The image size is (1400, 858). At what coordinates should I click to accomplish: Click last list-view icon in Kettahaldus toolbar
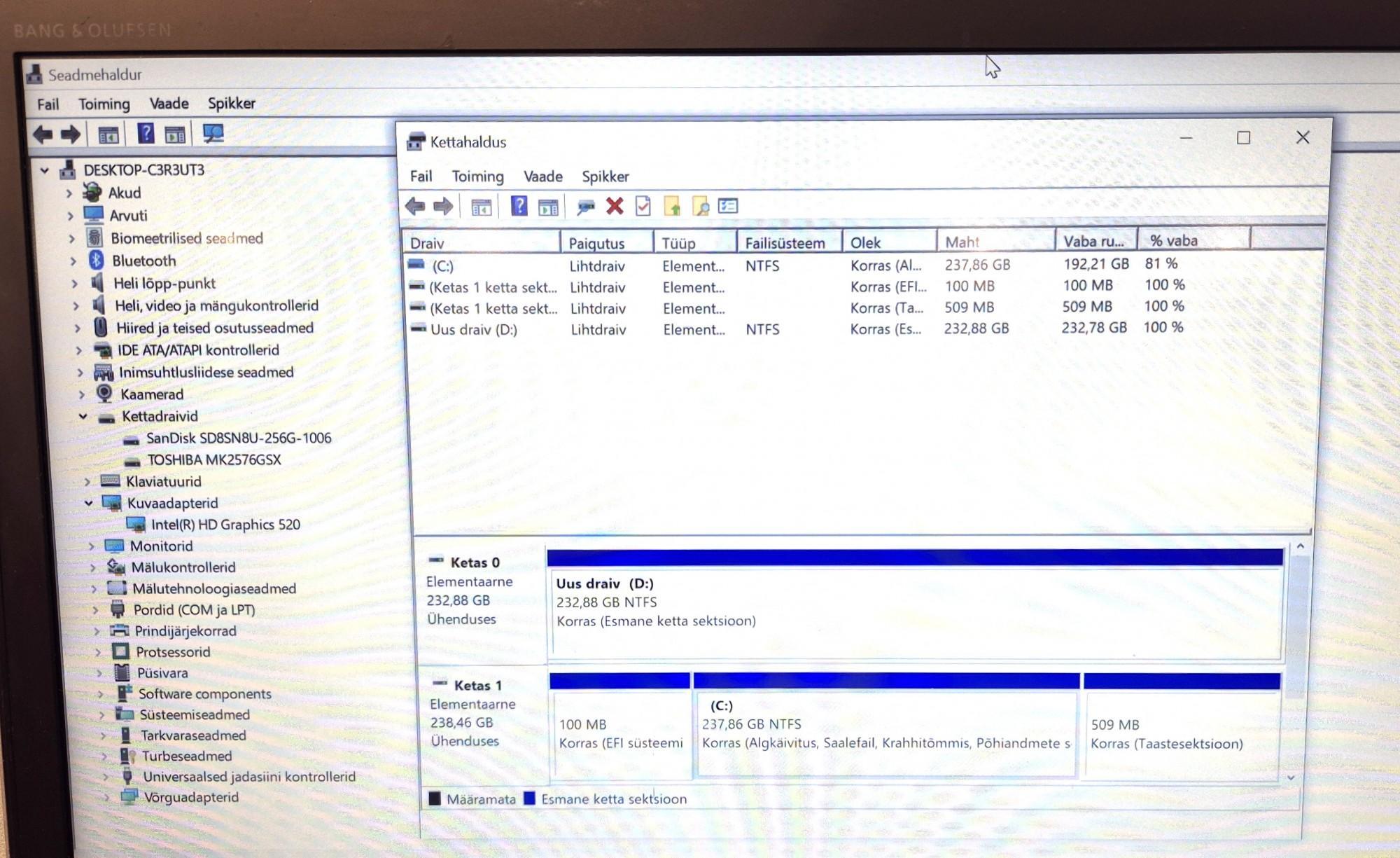coord(728,206)
